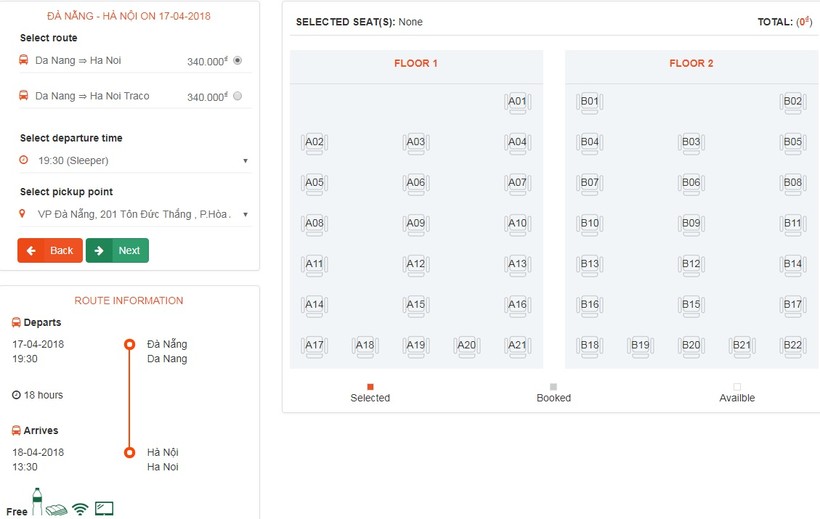The width and height of the screenshot is (820, 519).
Task: Click the gray Booked legend swatch
Action: click(x=553, y=386)
